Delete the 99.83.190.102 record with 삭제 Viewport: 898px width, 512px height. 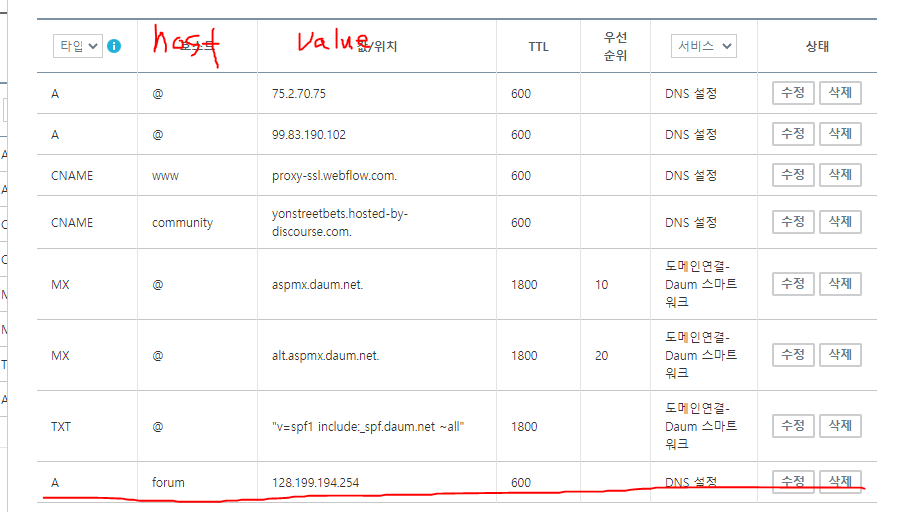pos(840,134)
